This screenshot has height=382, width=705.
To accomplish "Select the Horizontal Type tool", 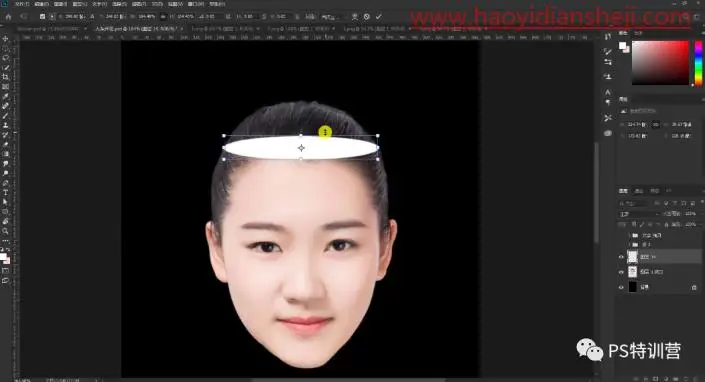I will click(5, 192).
